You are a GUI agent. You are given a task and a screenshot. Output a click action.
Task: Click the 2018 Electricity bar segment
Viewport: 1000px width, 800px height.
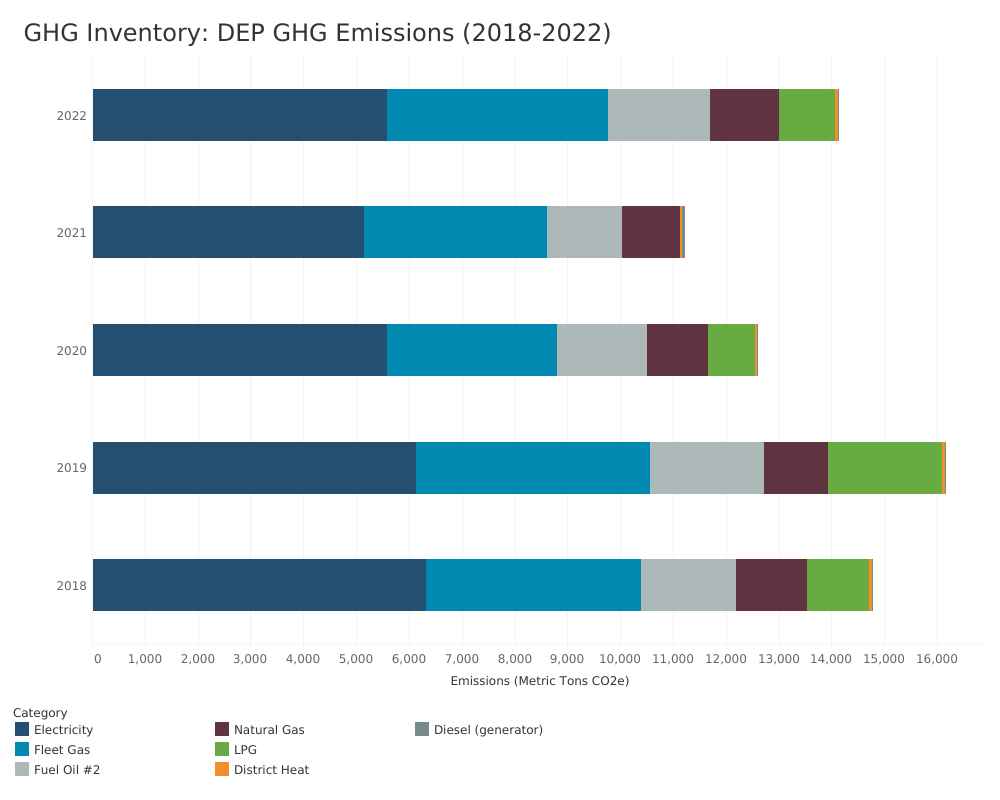260,585
